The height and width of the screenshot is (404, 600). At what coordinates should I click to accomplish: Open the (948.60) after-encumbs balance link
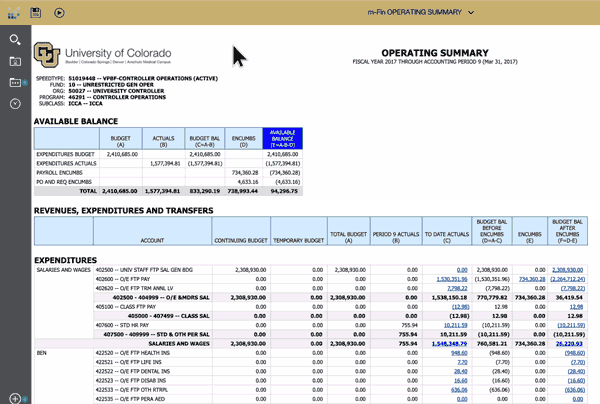pos(575,353)
